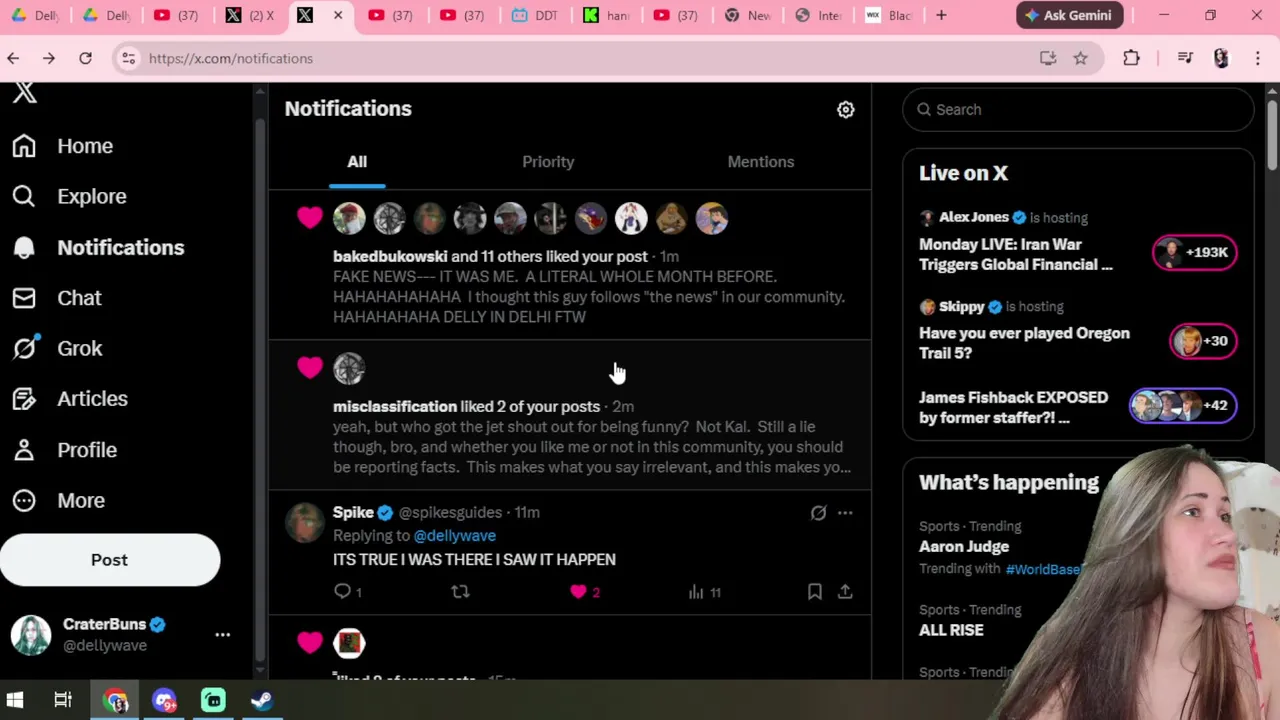The image size is (1280, 720).
Task: Click the address bar URL
Action: [231, 59]
